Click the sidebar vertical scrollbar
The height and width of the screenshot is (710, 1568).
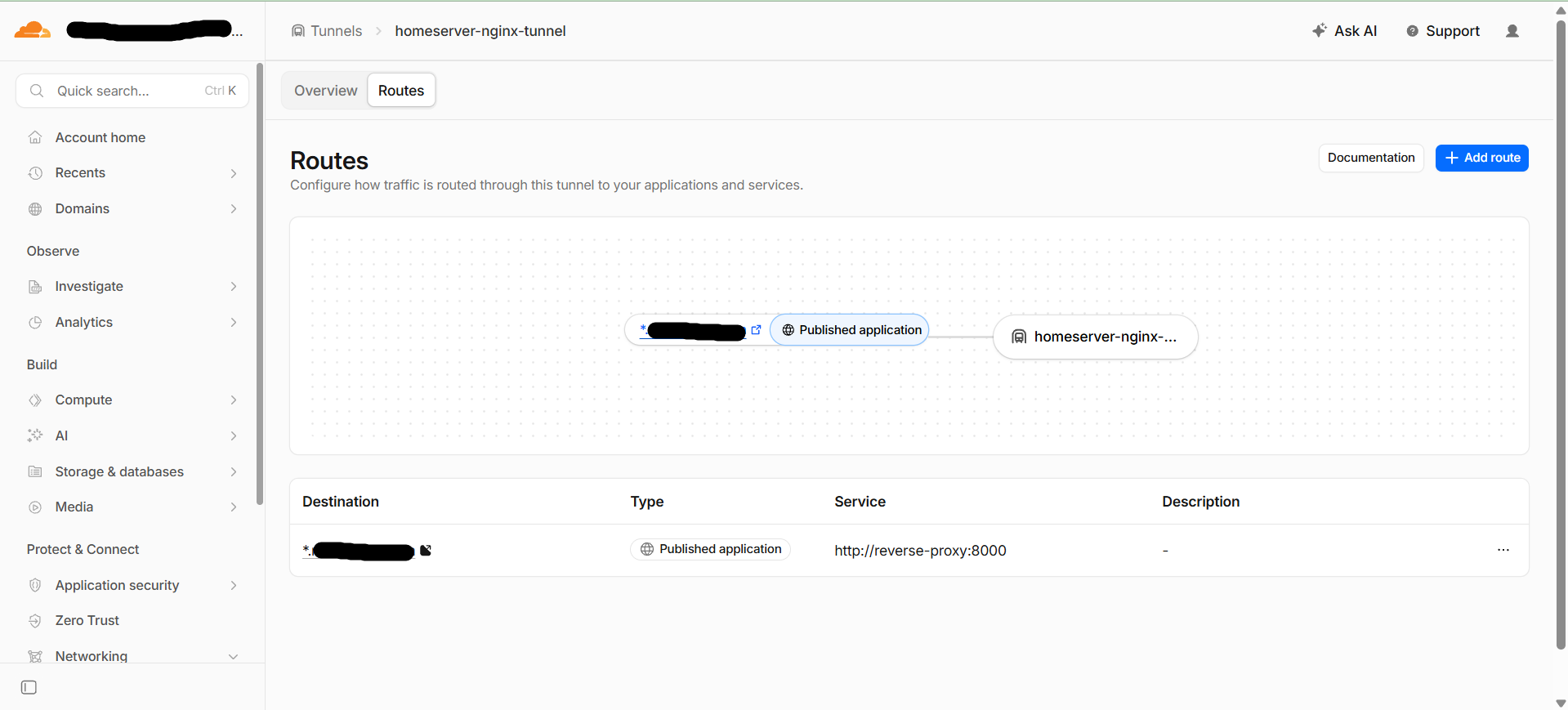coord(260,284)
